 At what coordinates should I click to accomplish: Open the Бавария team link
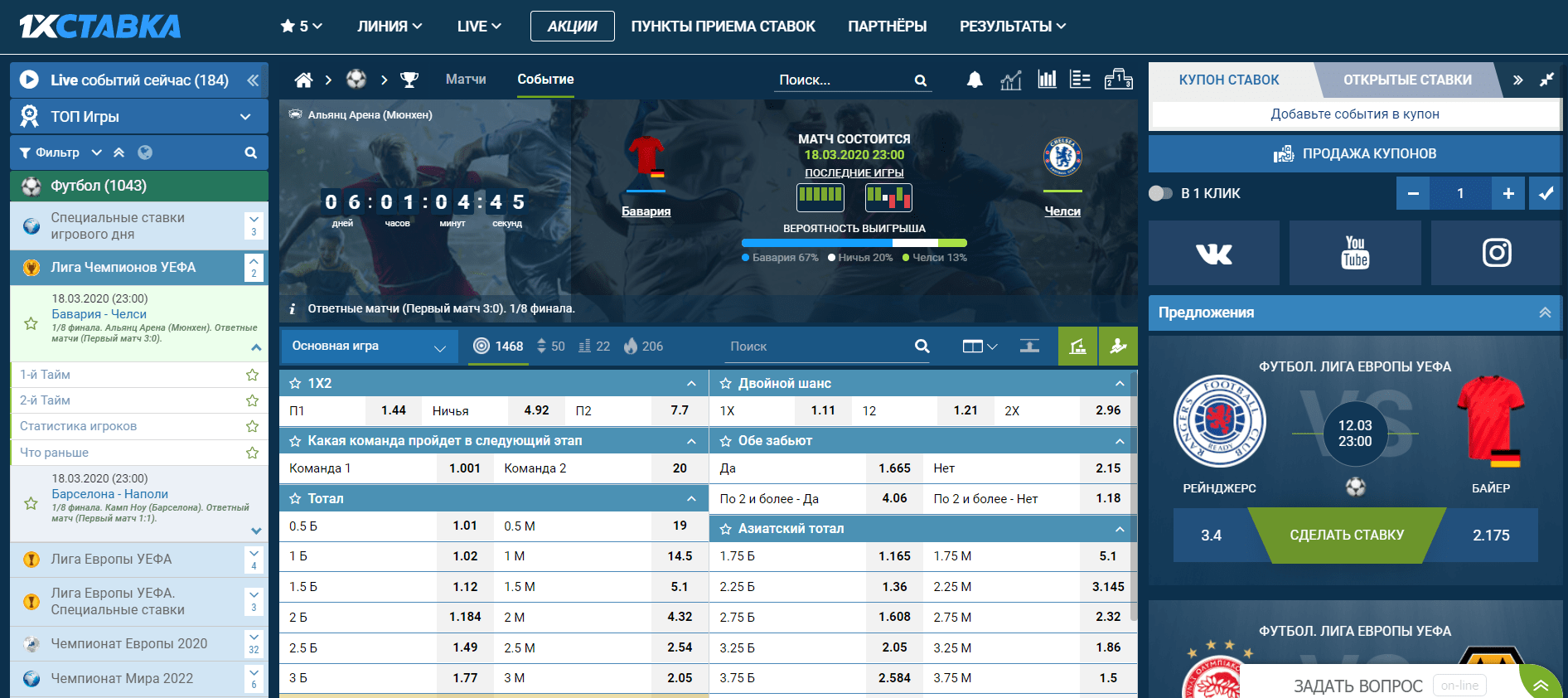pos(646,211)
